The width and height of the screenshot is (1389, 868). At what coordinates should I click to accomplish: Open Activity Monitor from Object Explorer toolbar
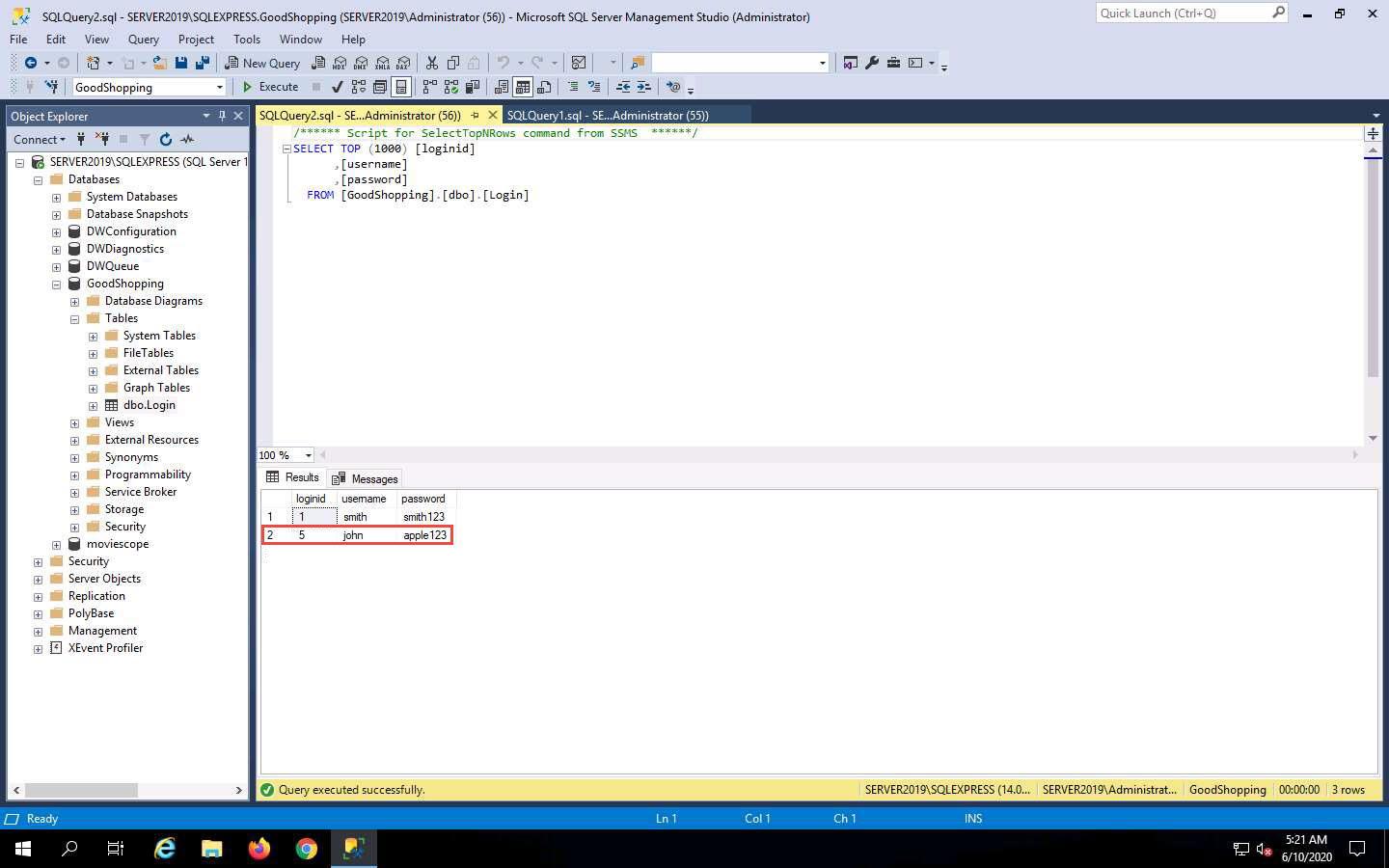pyautogui.click(x=187, y=139)
